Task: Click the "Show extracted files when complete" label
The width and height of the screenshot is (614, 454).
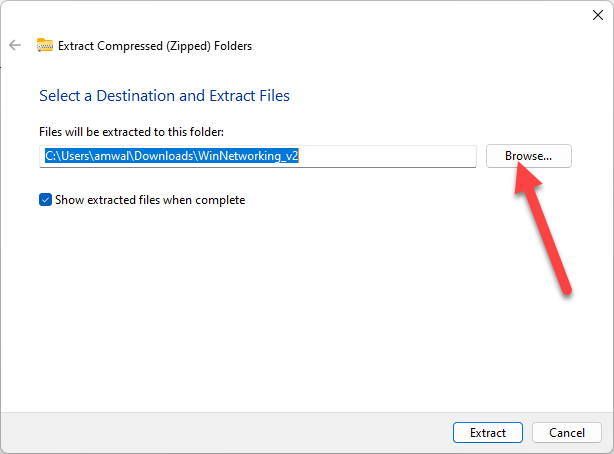Action: click(150, 200)
